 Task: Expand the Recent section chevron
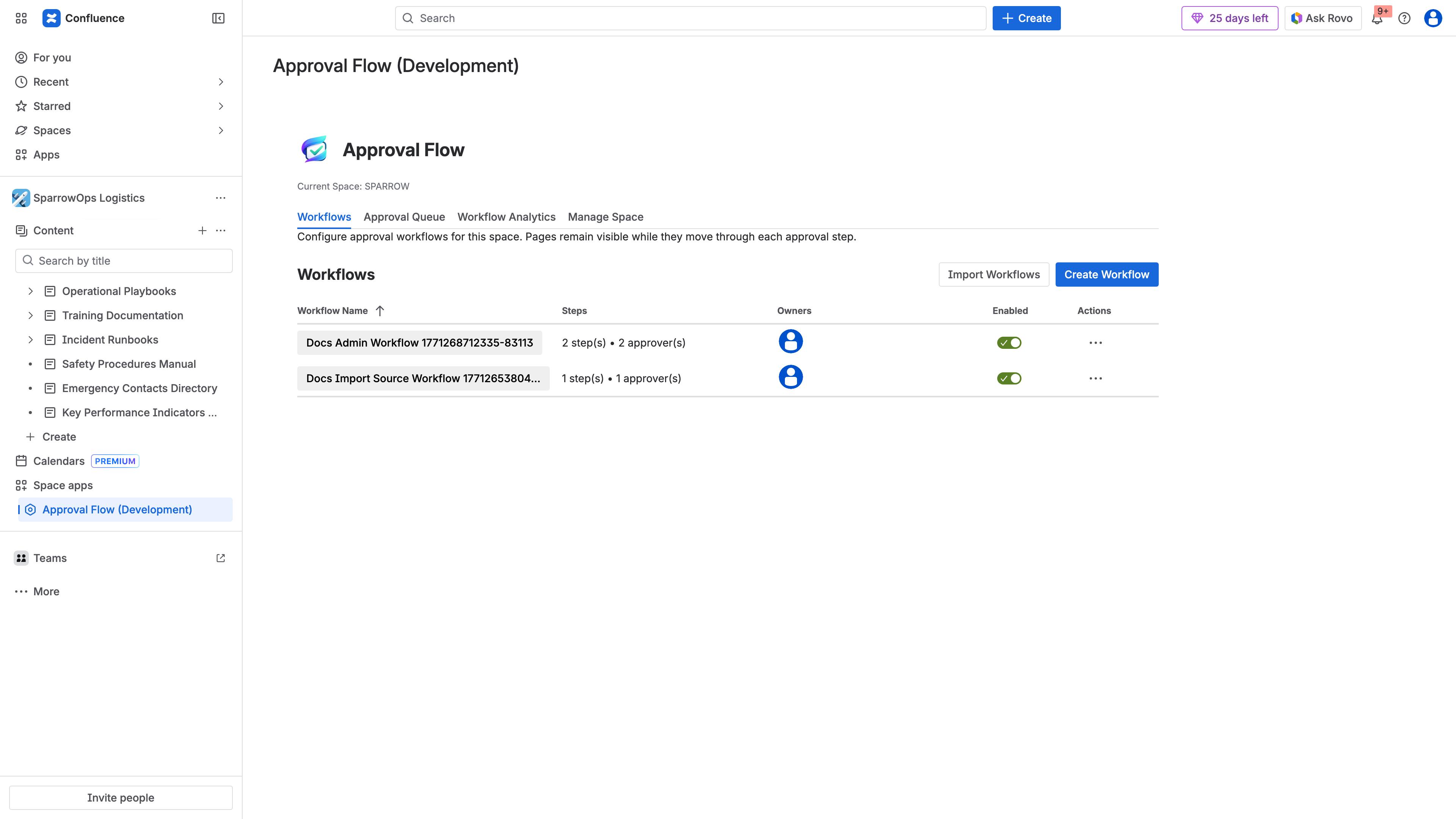pyautogui.click(x=221, y=82)
